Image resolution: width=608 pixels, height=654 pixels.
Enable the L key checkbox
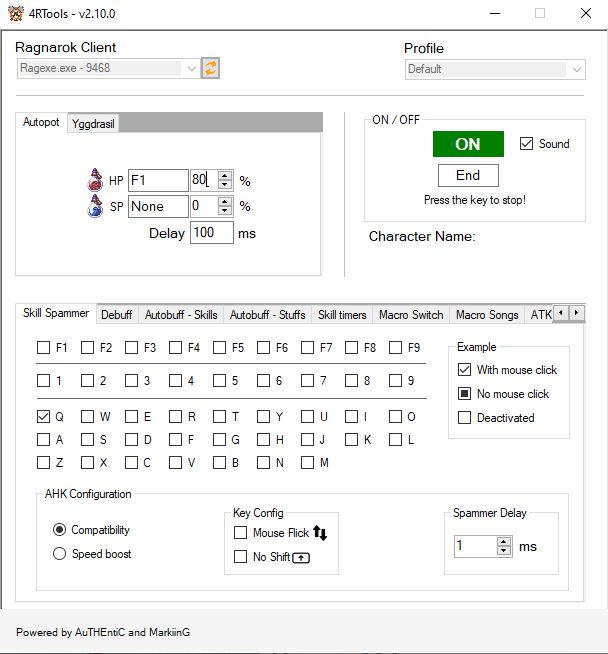[x=395, y=439]
